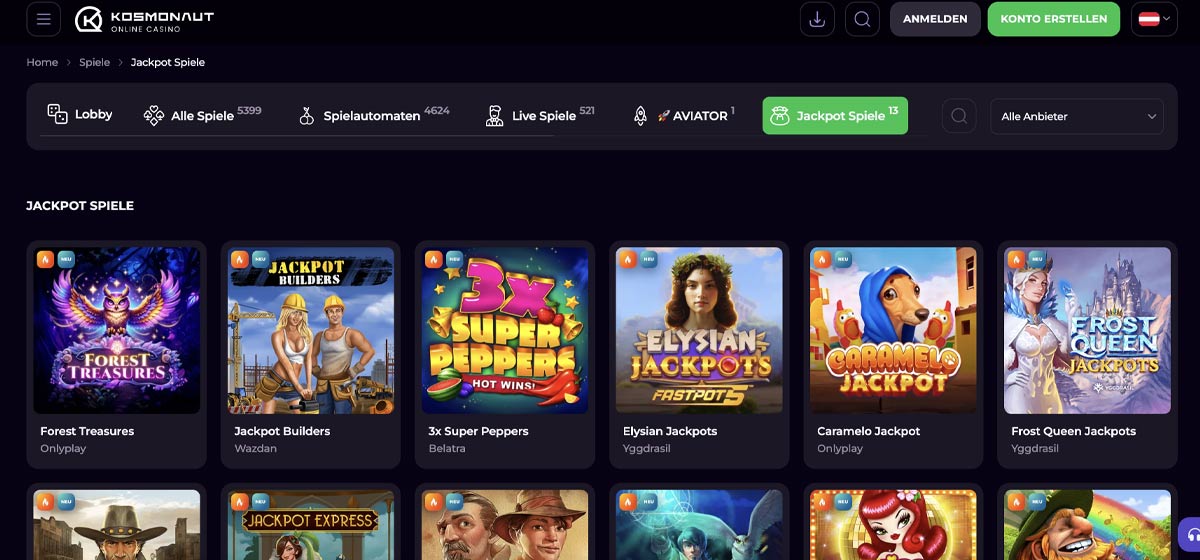Expand the Alle Anbieter dropdown
Image resolution: width=1200 pixels, height=560 pixels.
tap(1077, 116)
